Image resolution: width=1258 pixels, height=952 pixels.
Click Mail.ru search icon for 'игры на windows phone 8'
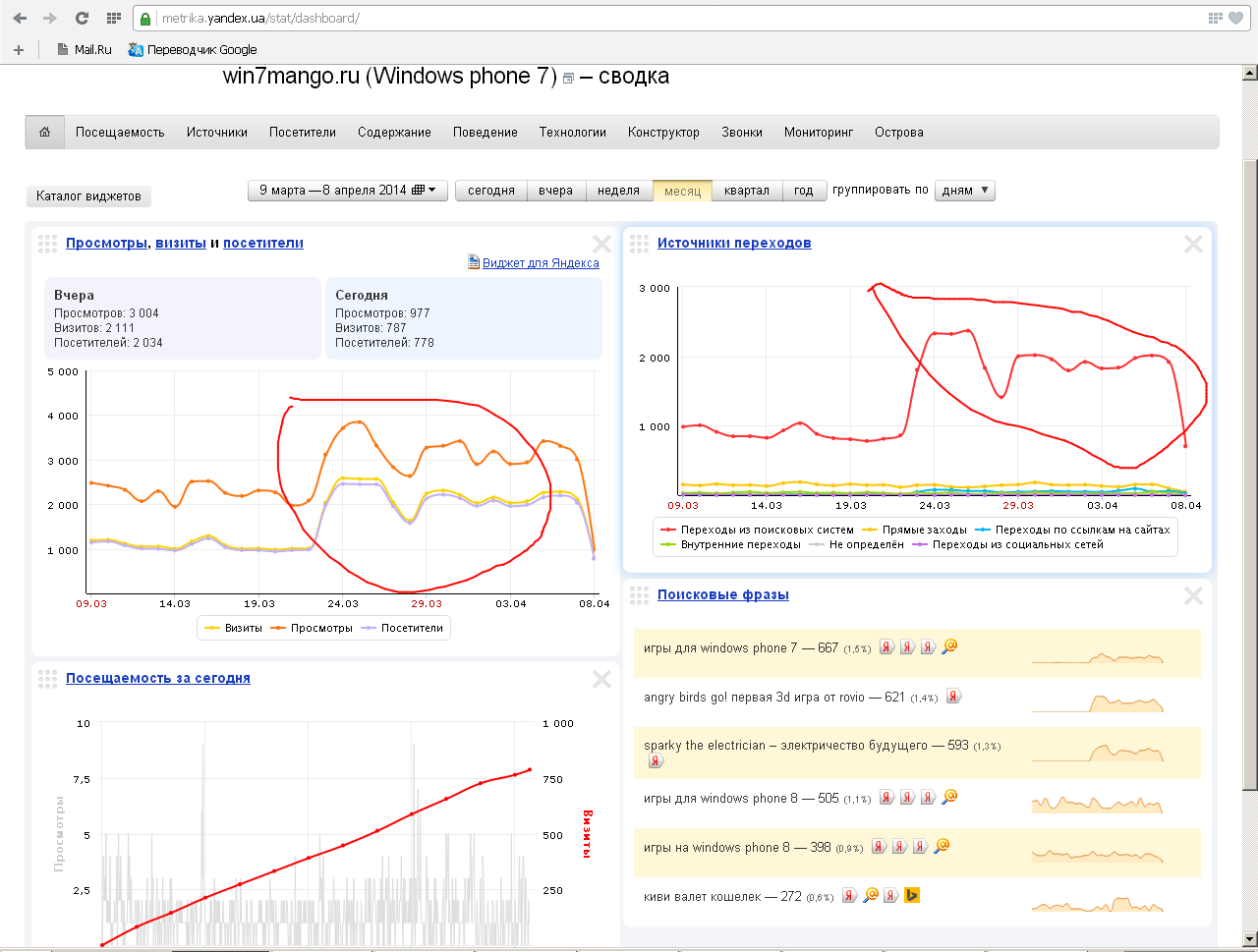tap(942, 846)
